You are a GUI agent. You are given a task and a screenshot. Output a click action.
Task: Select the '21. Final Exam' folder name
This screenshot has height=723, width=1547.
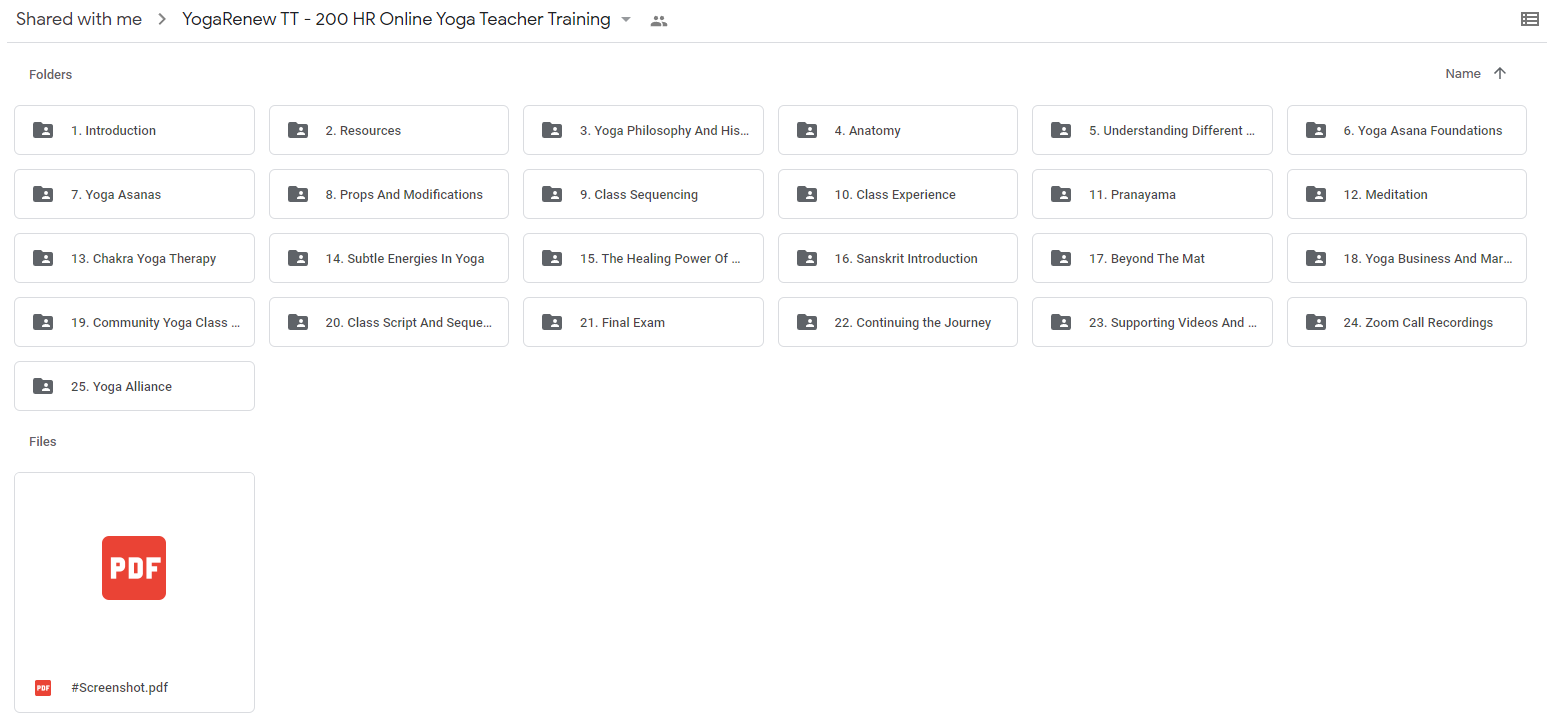tap(622, 323)
